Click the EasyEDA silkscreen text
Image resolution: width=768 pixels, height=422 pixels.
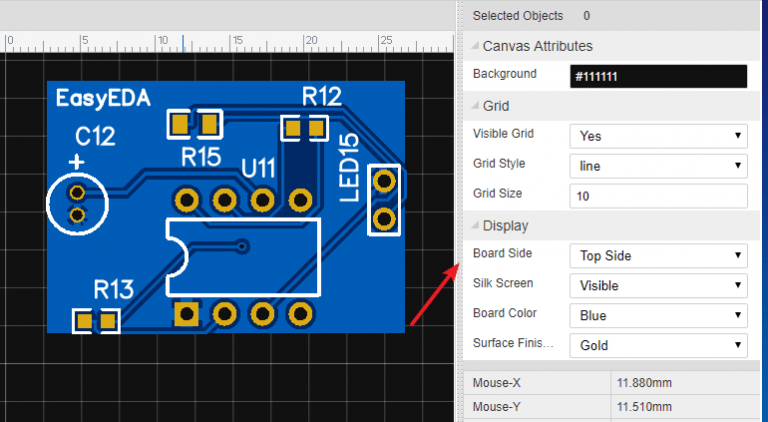103,98
